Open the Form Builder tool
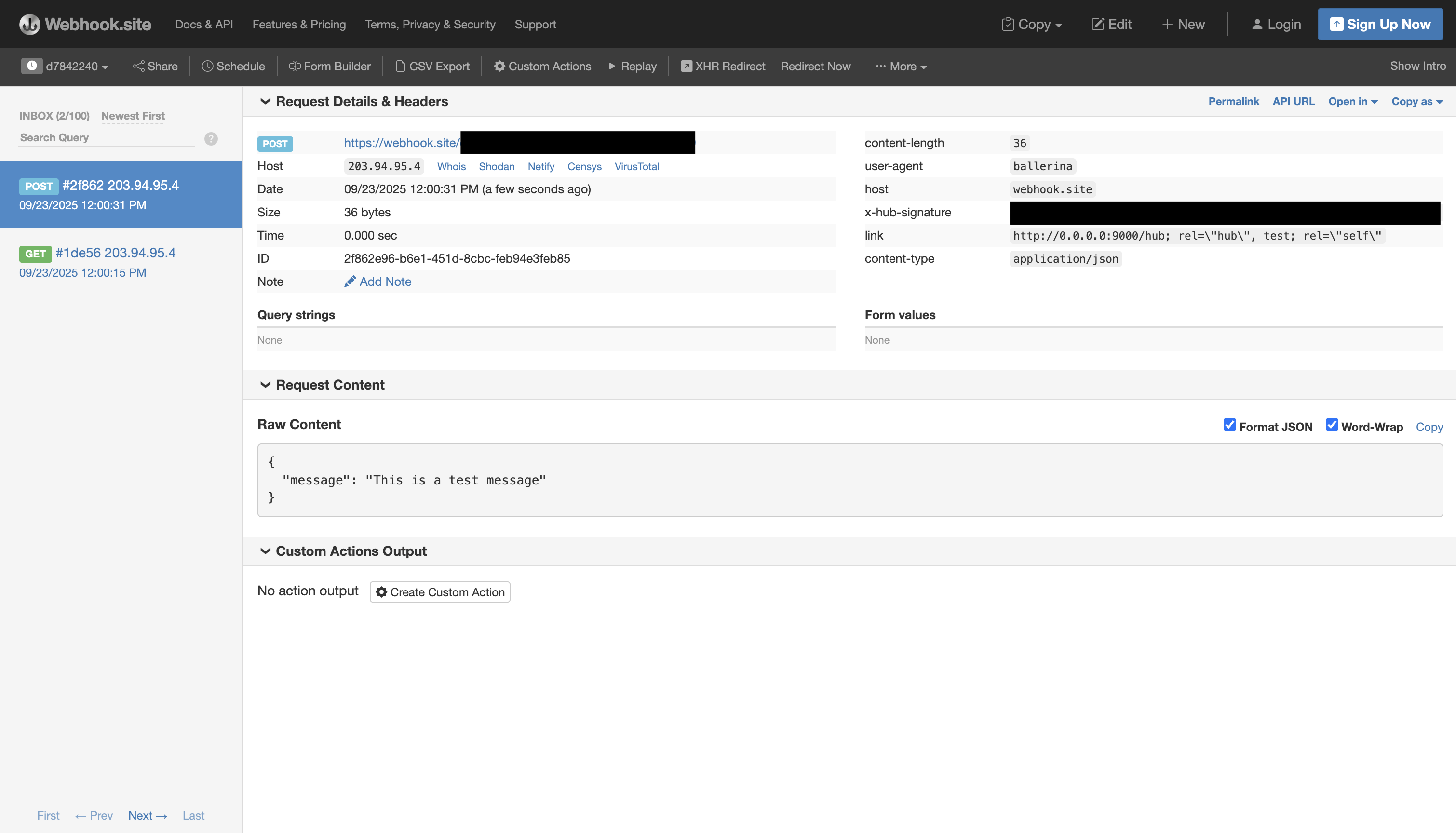This screenshot has height=833, width=1456. pyautogui.click(x=330, y=67)
